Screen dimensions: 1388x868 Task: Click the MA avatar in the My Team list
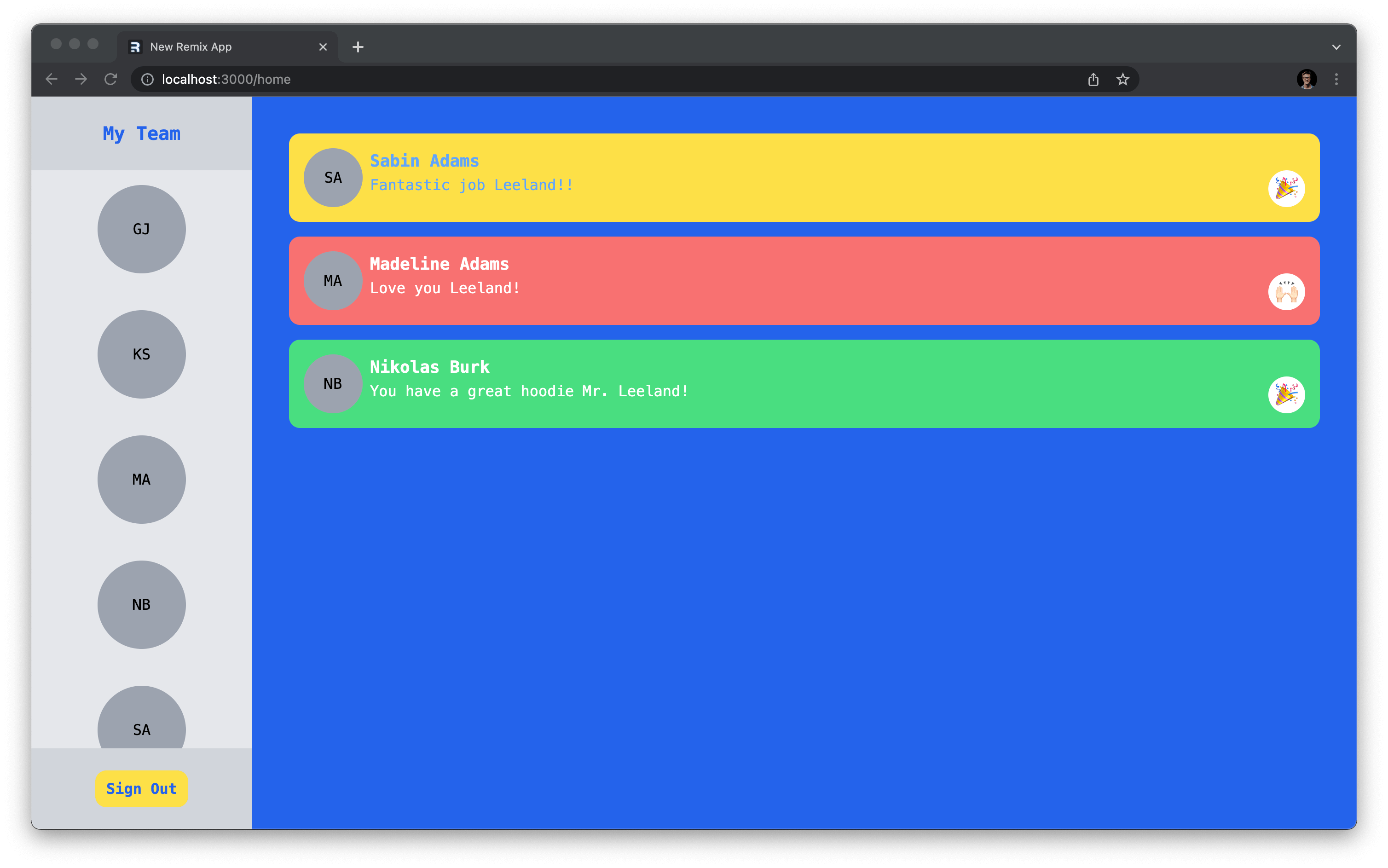[x=141, y=480]
